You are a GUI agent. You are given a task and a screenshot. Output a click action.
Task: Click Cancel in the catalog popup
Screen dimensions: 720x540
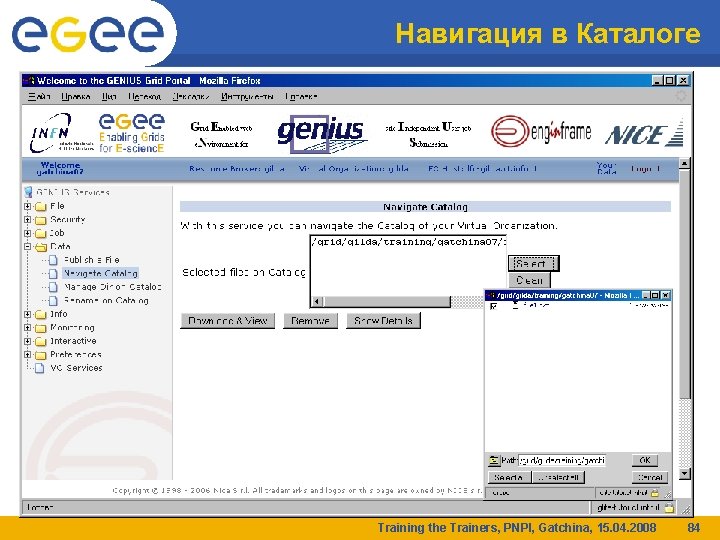[x=650, y=478]
